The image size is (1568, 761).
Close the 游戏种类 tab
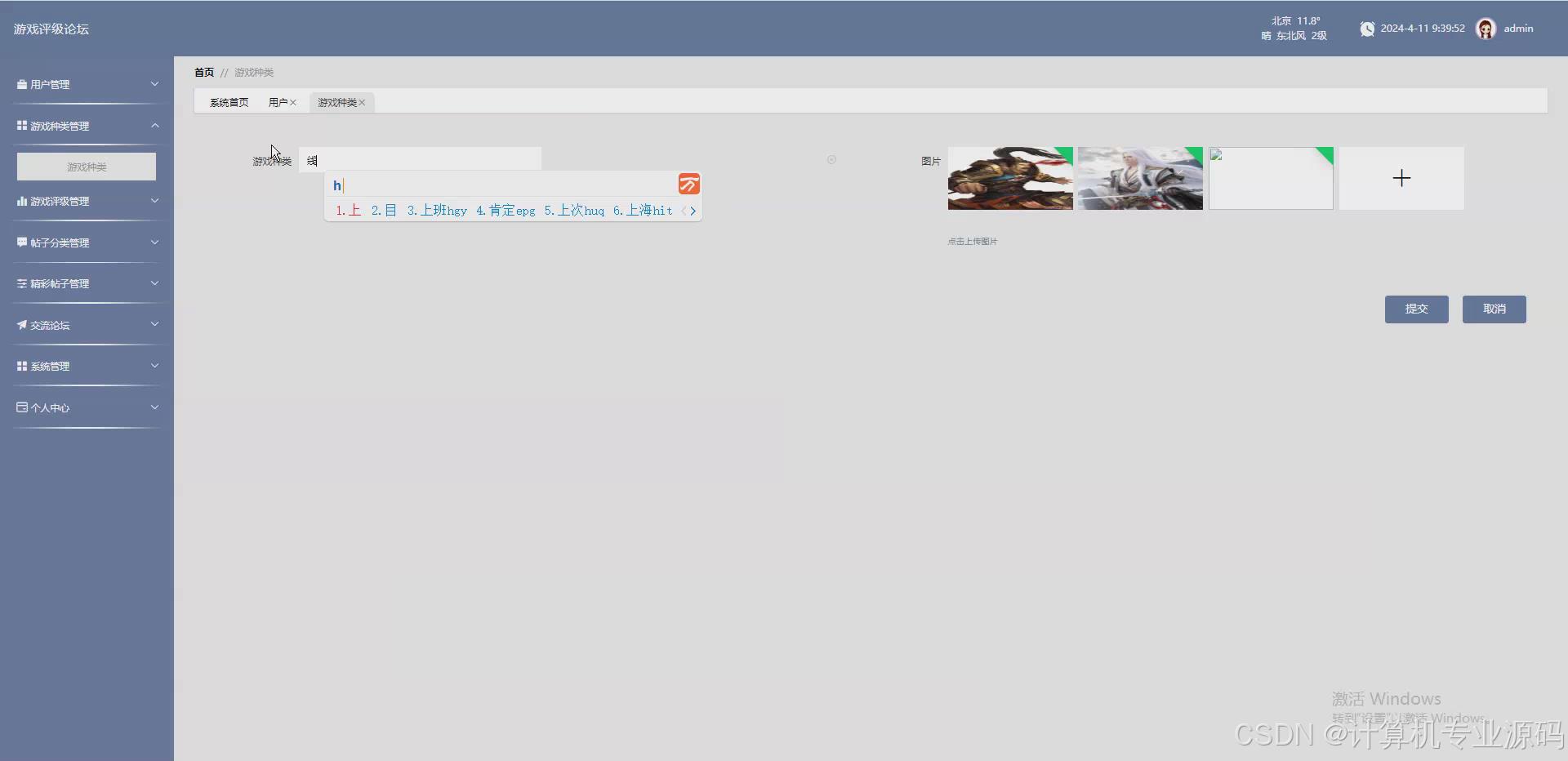(x=362, y=103)
